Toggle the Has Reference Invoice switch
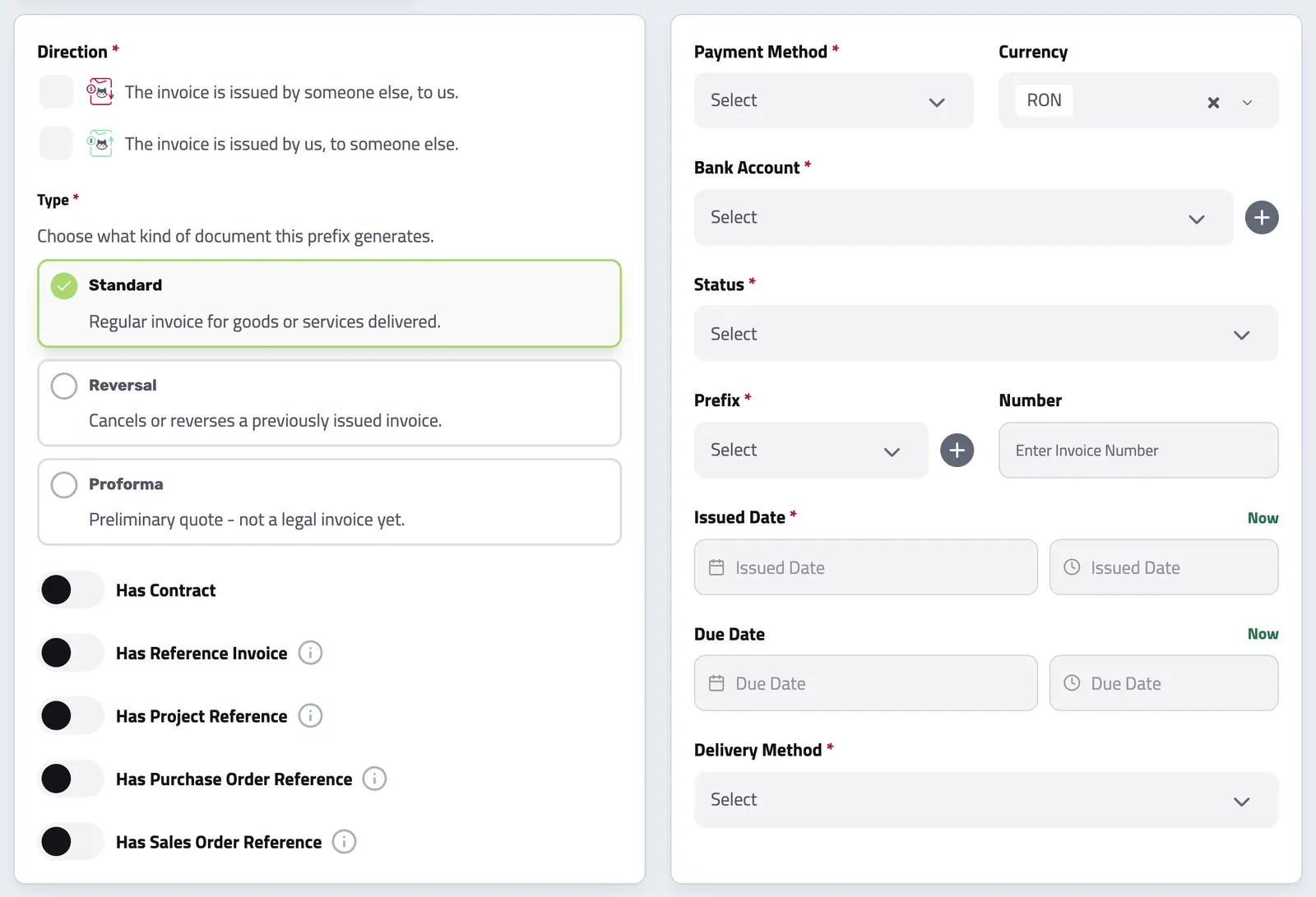This screenshot has width=1316, height=897. pos(72,653)
